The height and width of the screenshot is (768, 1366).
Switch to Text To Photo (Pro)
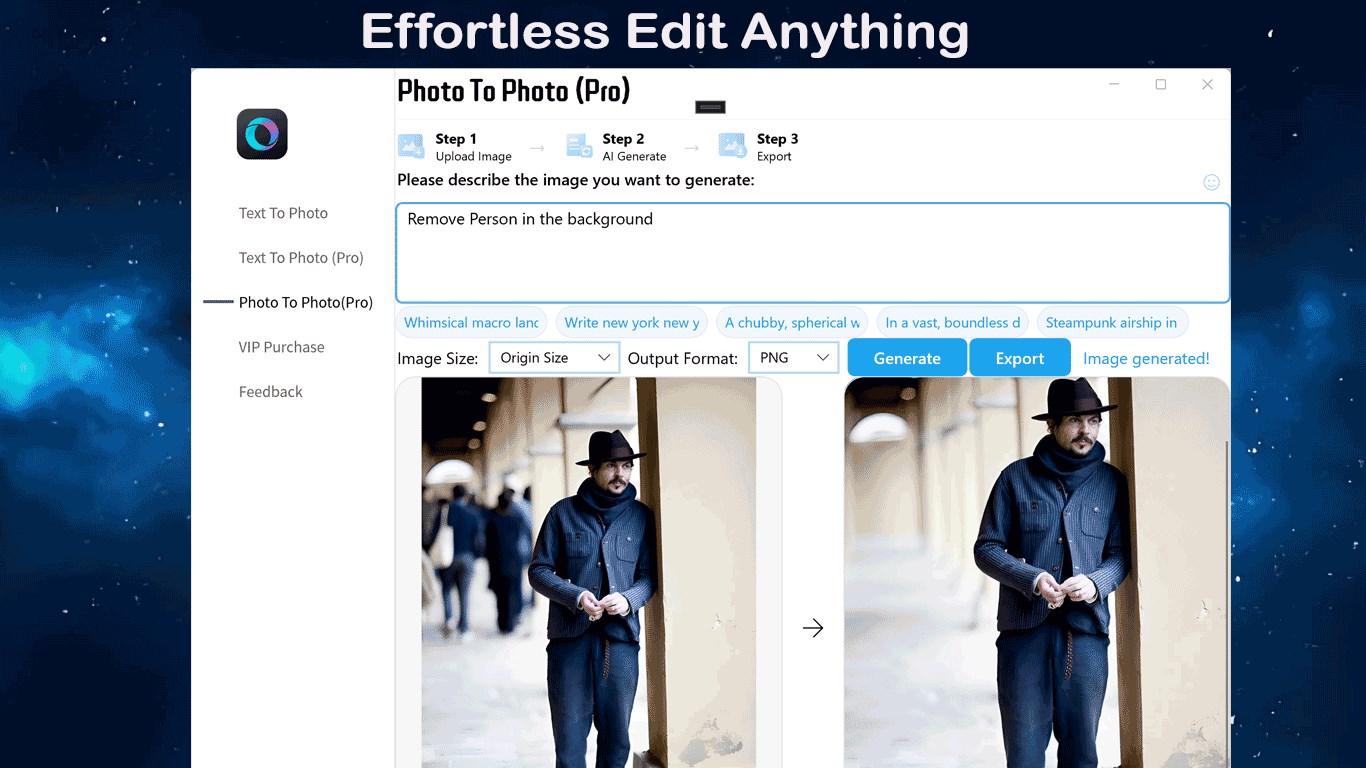point(303,257)
